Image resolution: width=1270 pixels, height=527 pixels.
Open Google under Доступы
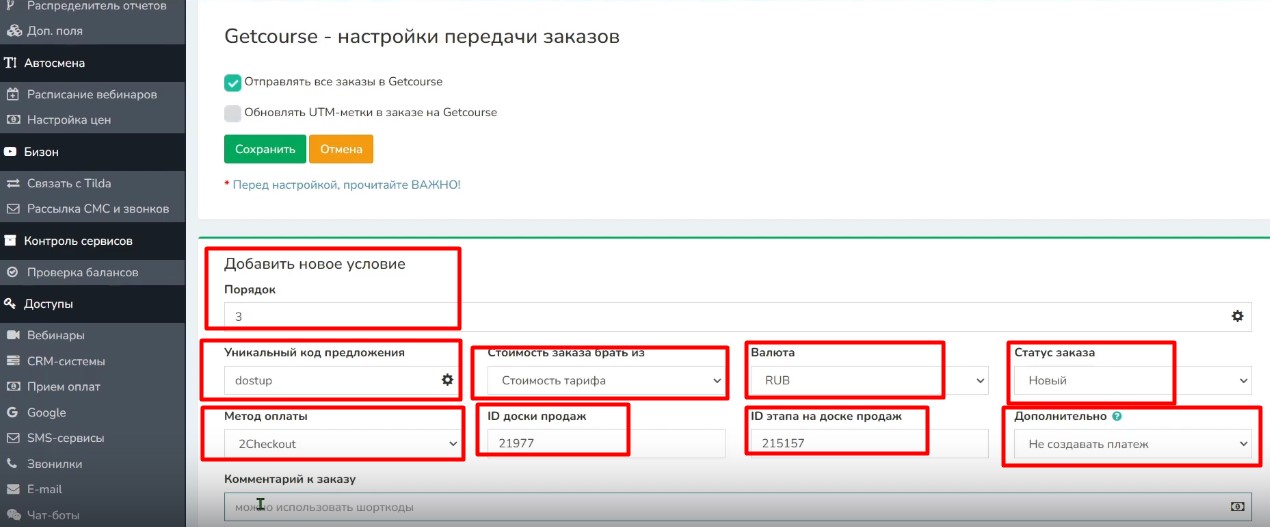click(46, 412)
